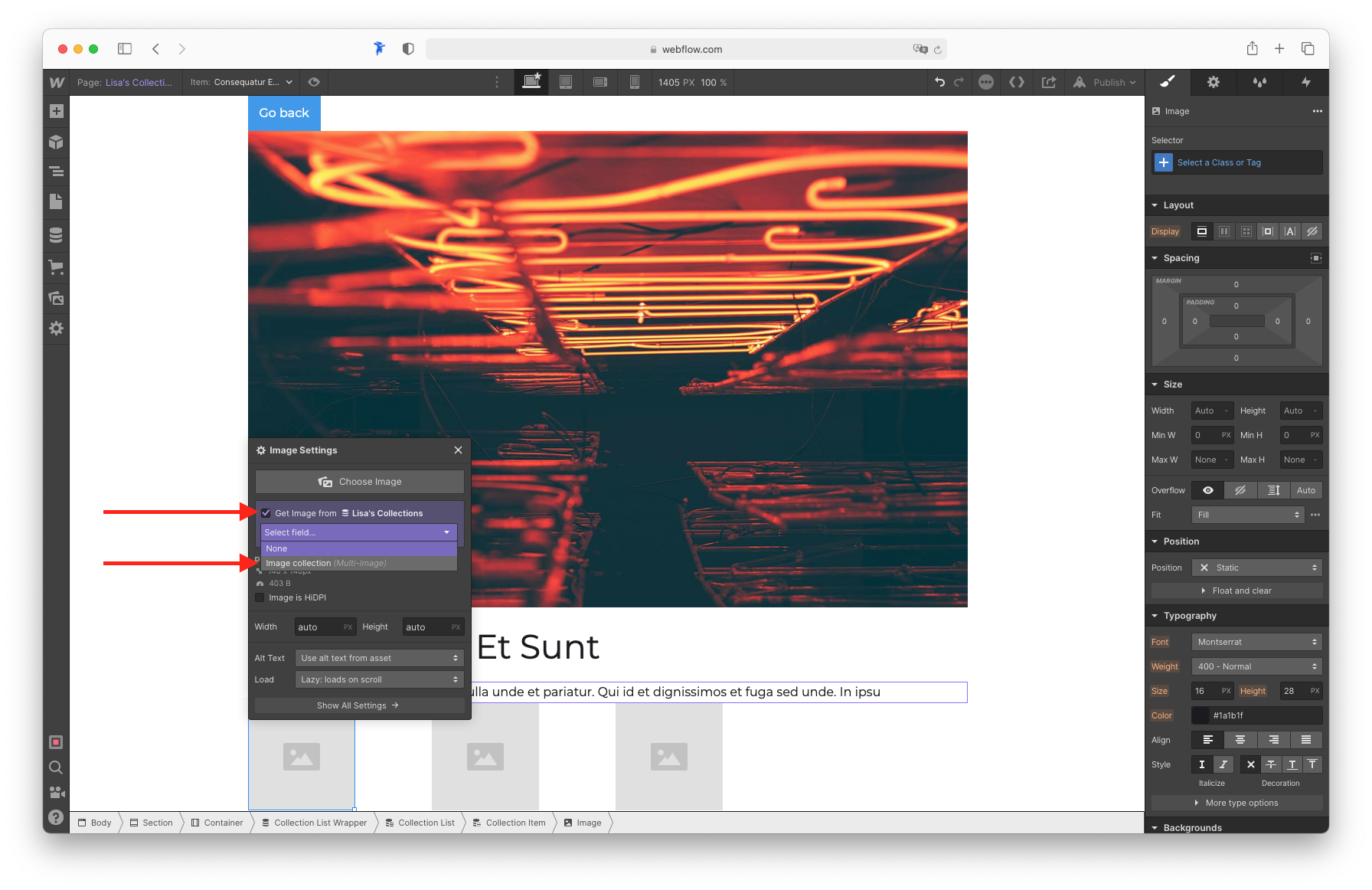Screen dimensions: 1372x890
Task: Click Show All Settings in Image Settings
Action: pyautogui.click(x=357, y=705)
